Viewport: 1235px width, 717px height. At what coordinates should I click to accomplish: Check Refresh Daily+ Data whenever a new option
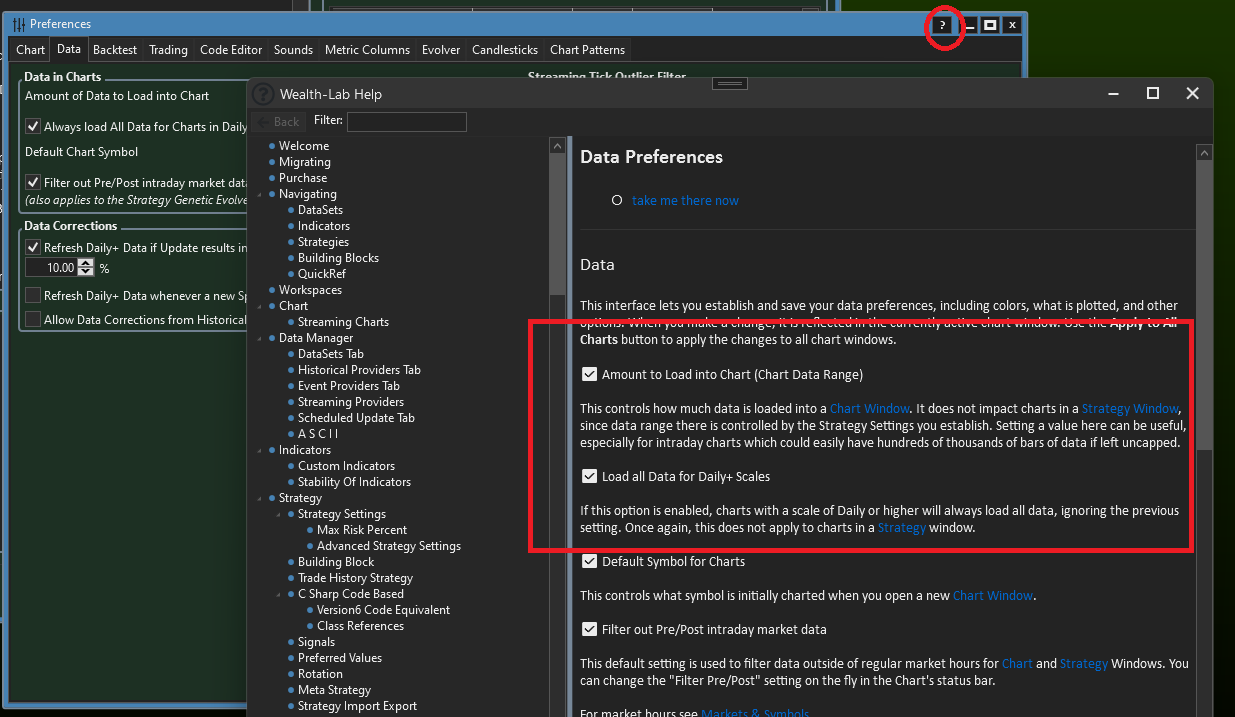click(x=33, y=296)
